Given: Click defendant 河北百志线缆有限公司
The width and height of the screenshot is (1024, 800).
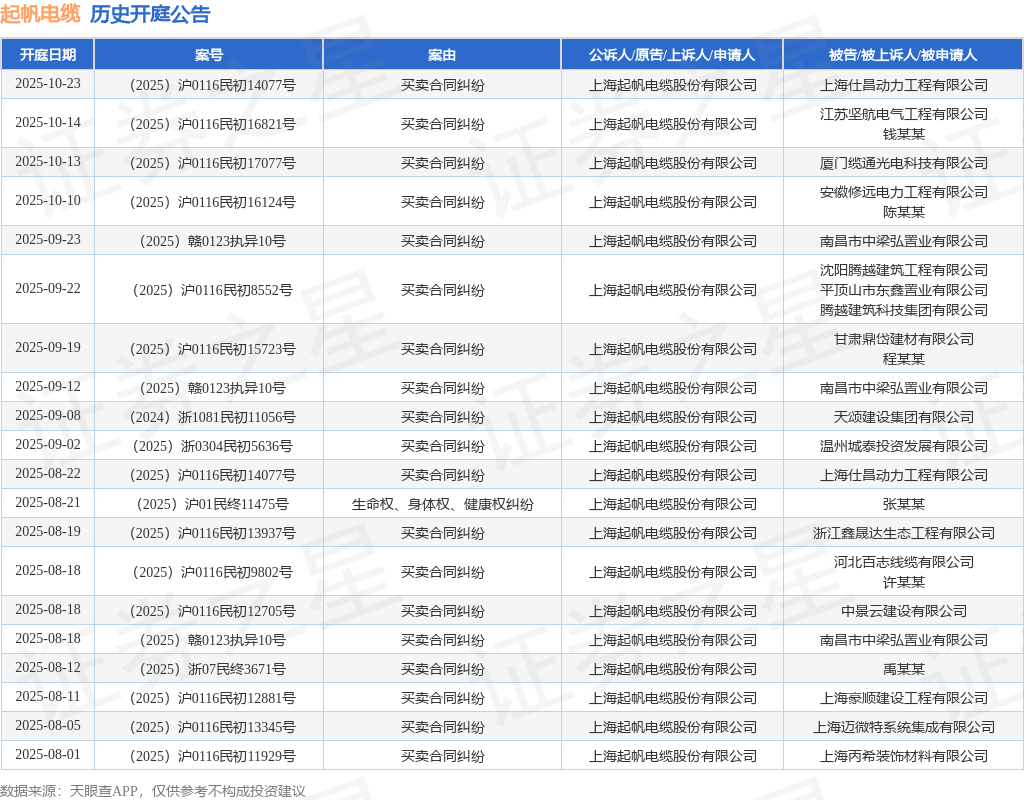Looking at the screenshot, I should point(904,562).
